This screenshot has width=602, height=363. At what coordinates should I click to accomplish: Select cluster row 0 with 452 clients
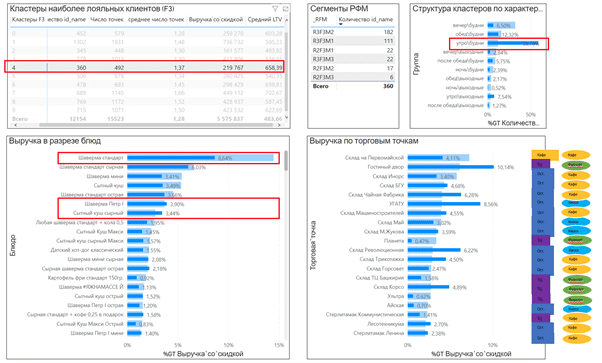coord(147,33)
